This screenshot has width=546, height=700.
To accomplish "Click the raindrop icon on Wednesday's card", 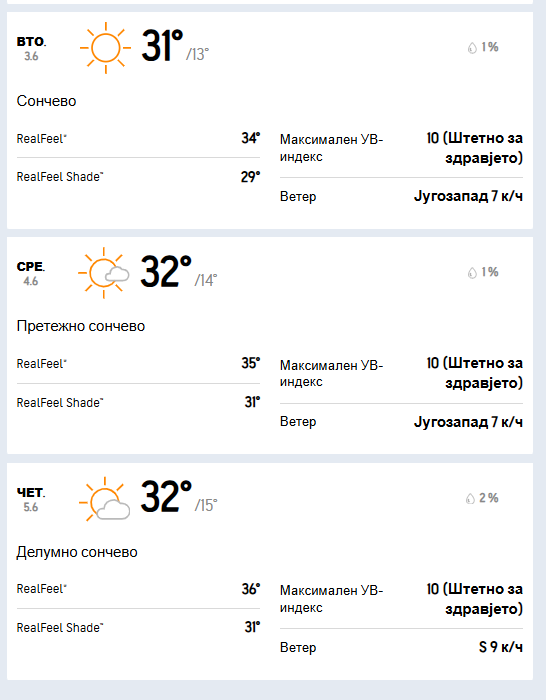I will pos(472,273).
